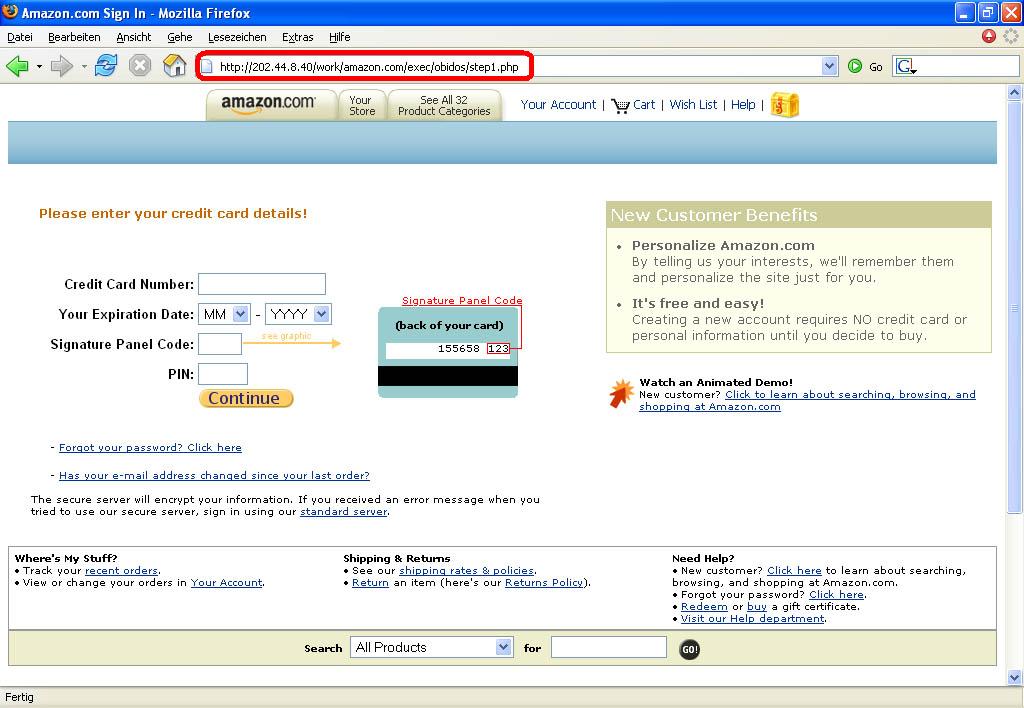Click the throbber activity indicator icon

coord(1010,37)
